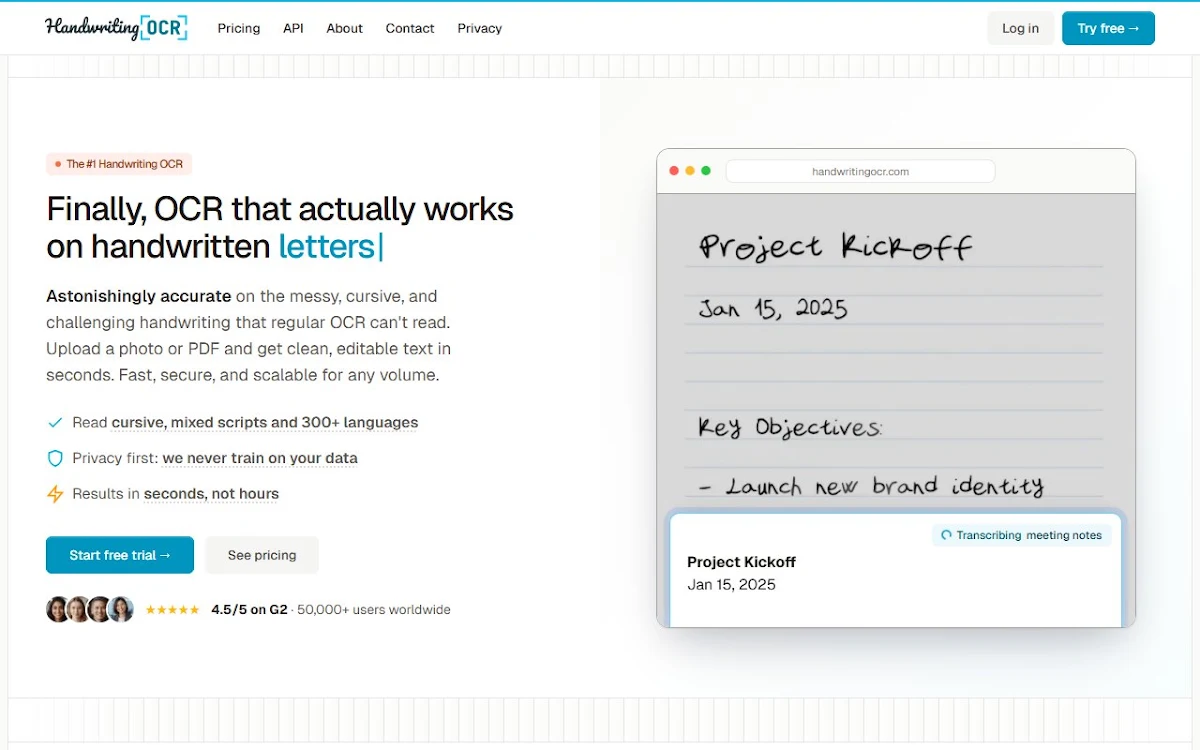Click the 'Astonishingly accurate' bold text
The width and height of the screenshot is (1200, 750).
pos(139,296)
